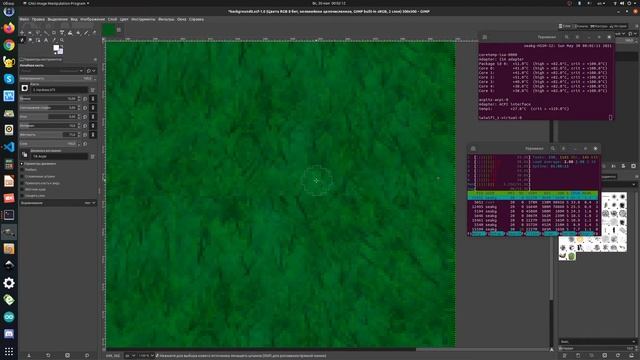Select the Color Picker tool

pyautogui.click(x=54, y=40)
